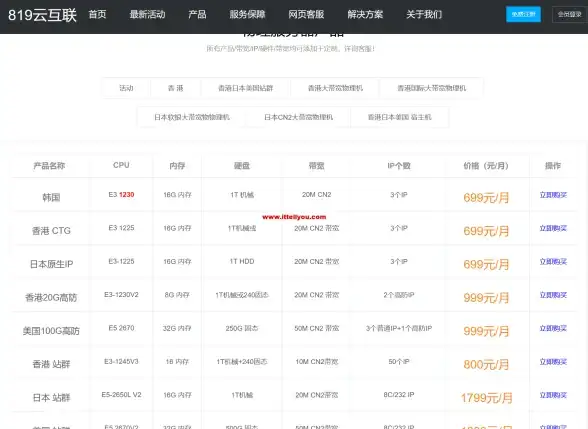Click the E3-1230V2 CPU cell

121,295
